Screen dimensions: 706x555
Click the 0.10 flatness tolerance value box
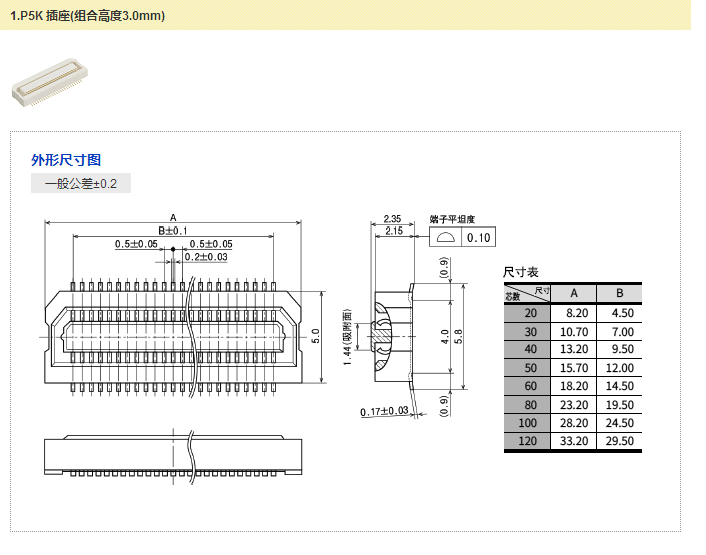click(479, 237)
